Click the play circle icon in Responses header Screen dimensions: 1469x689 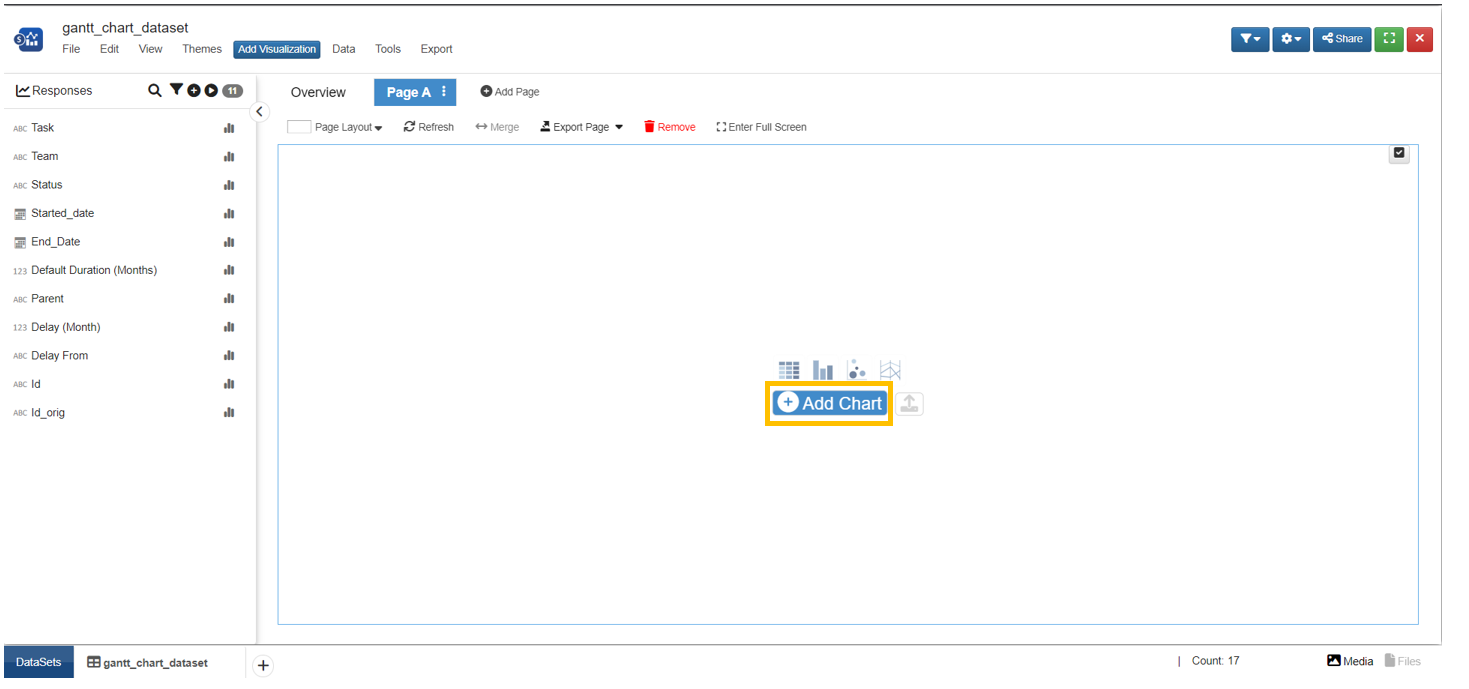211,91
